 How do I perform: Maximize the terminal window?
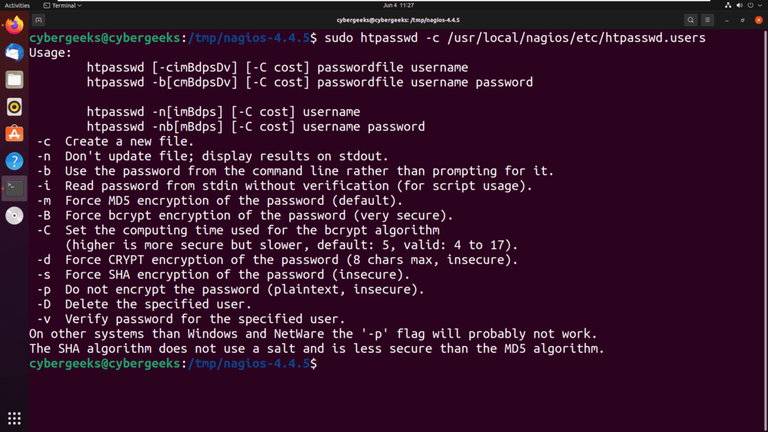point(741,20)
